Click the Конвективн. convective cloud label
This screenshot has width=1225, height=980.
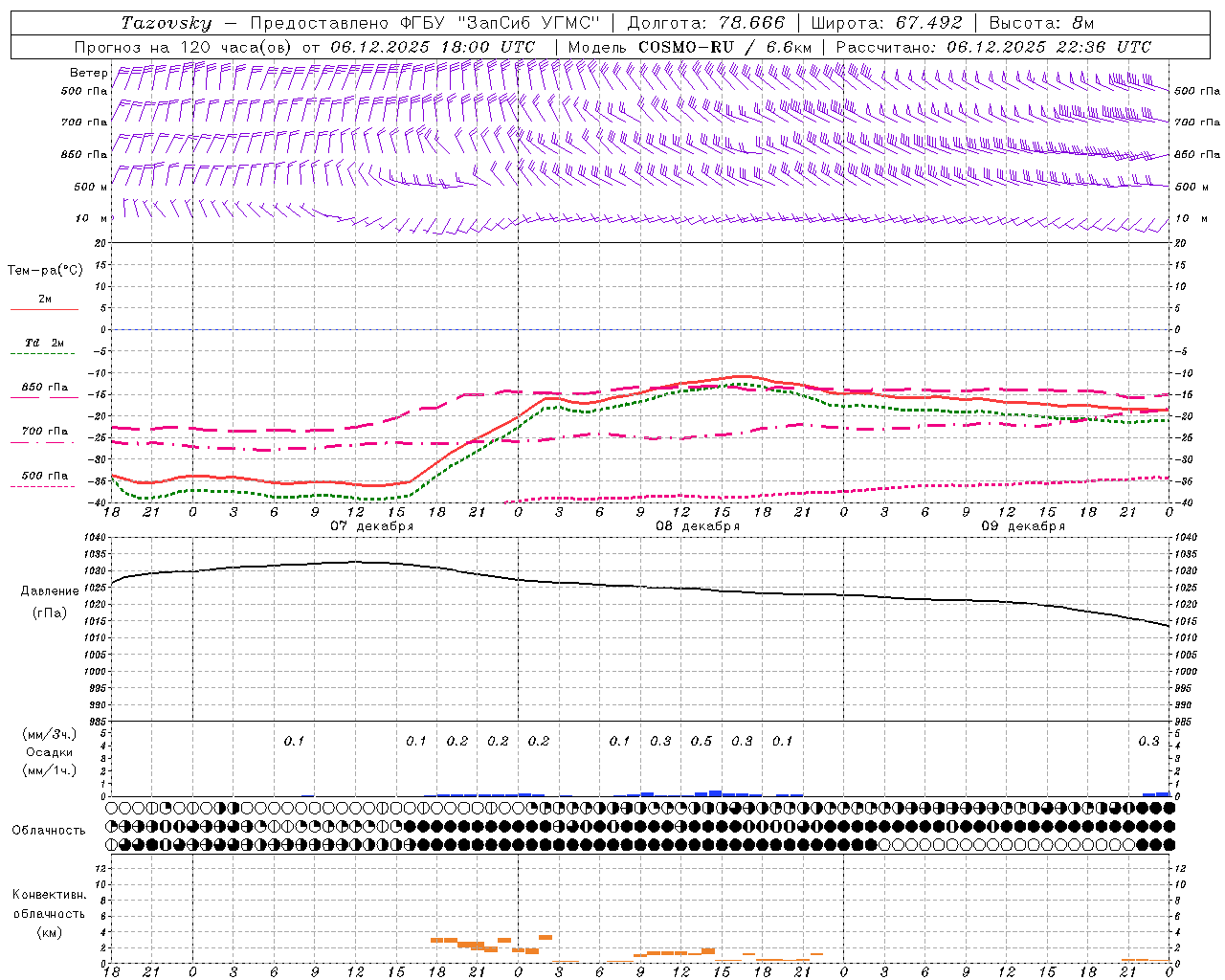tap(49, 895)
